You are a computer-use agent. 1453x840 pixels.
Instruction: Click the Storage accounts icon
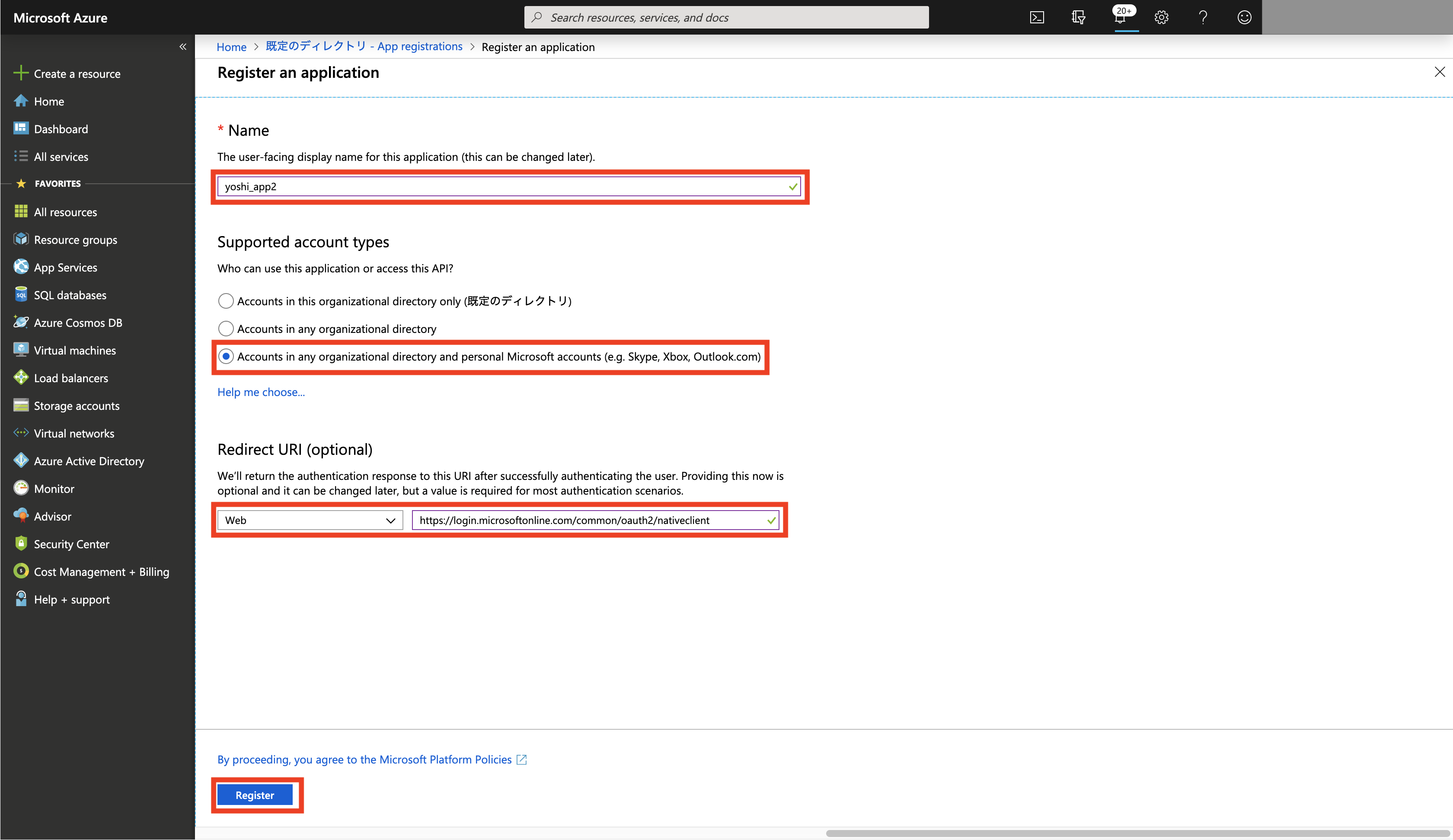[x=21, y=405]
